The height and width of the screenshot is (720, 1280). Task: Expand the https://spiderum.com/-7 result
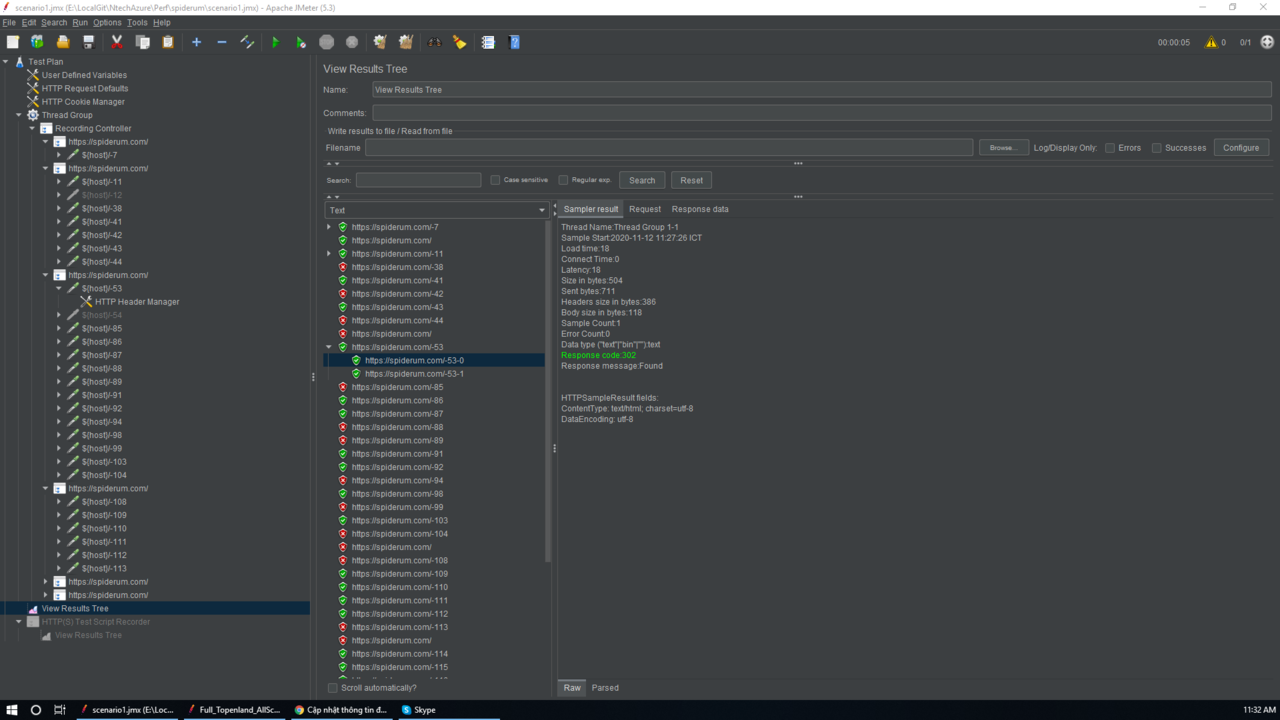[x=329, y=227]
